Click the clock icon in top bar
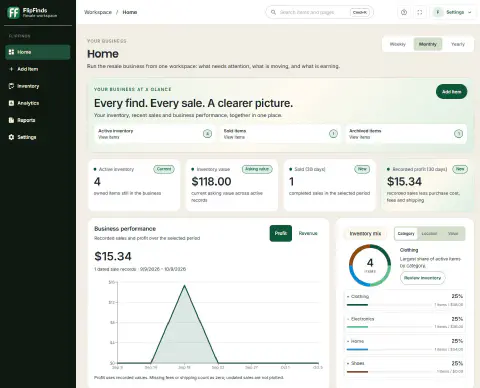The image size is (480, 388). pos(404,12)
